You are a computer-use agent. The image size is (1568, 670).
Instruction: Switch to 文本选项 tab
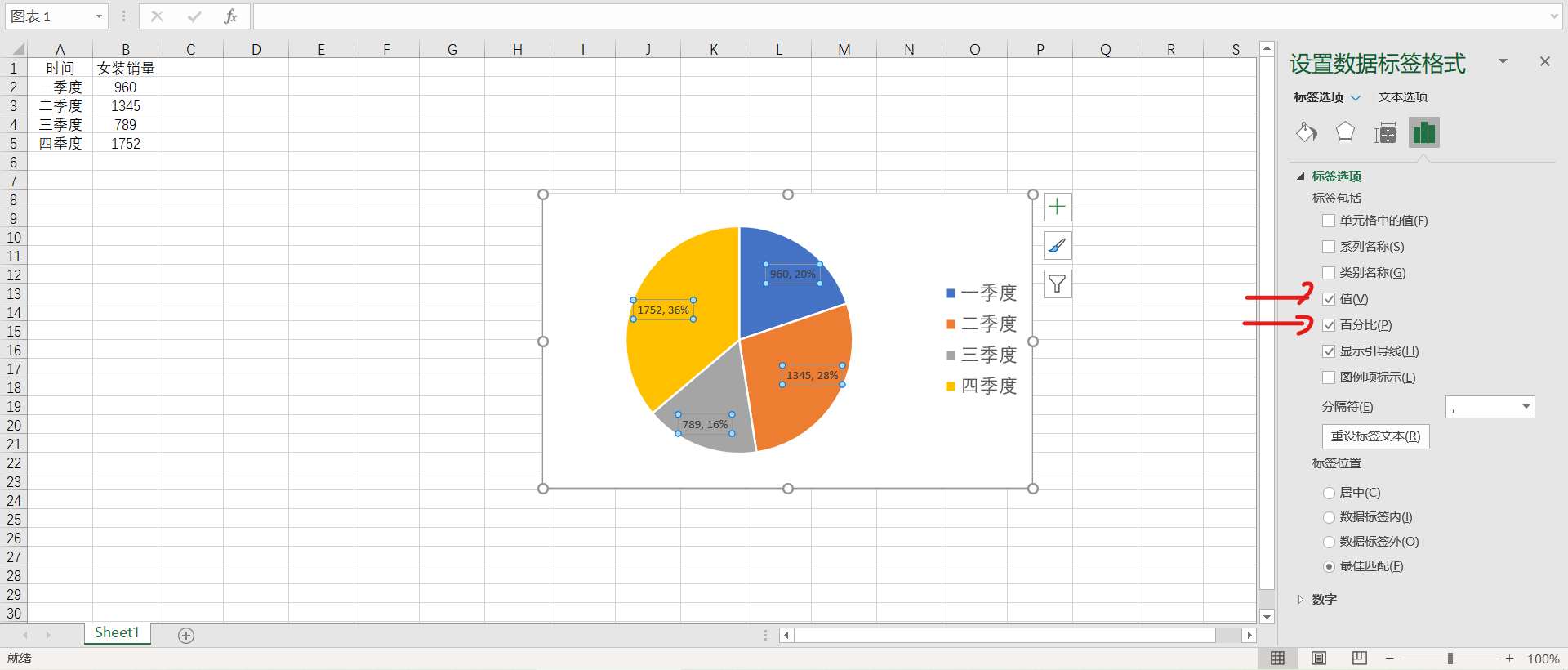[1403, 97]
